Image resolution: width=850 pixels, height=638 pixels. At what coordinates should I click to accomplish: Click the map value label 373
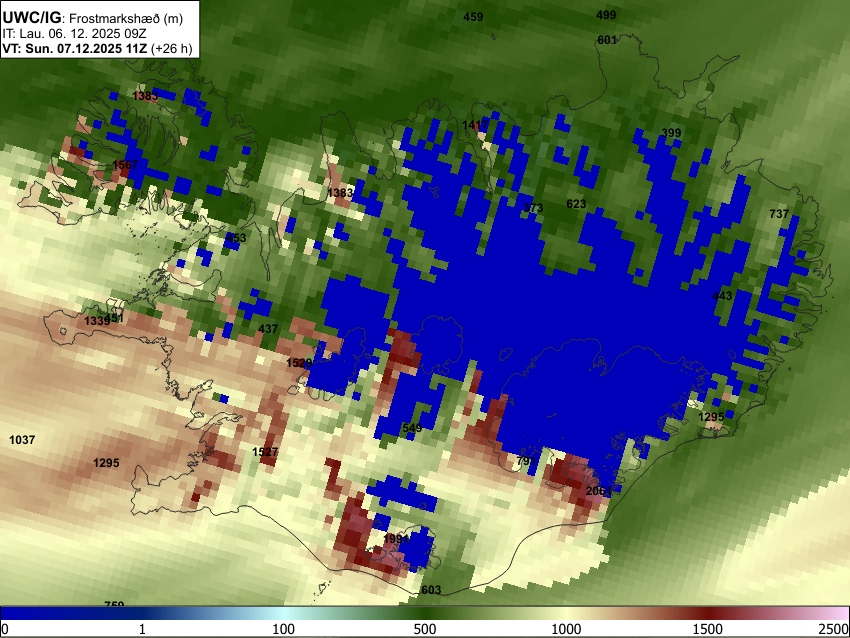click(x=533, y=208)
